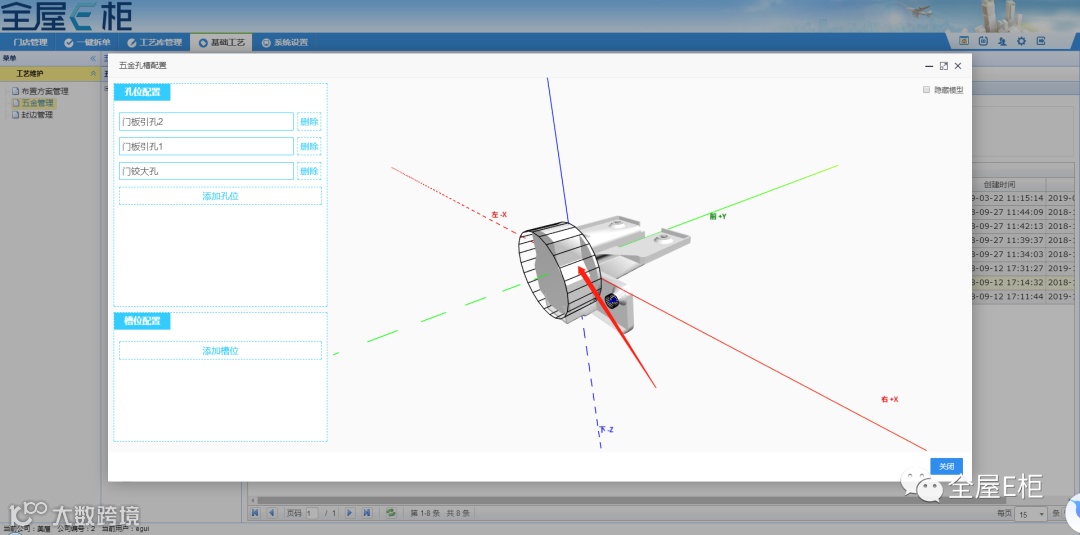Click the 17:11:44 table cell
This screenshot has height=535, width=1080.
tap(1009, 297)
